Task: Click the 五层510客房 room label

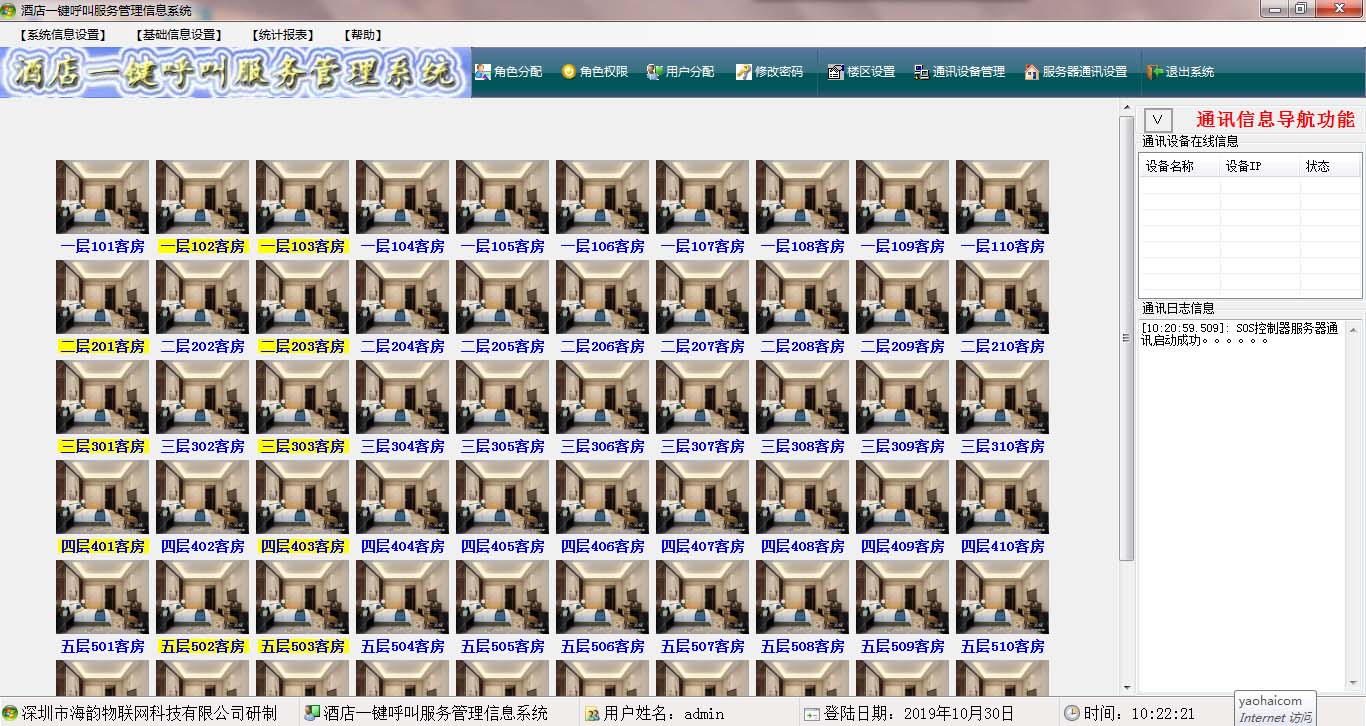Action: tap(1002, 647)
